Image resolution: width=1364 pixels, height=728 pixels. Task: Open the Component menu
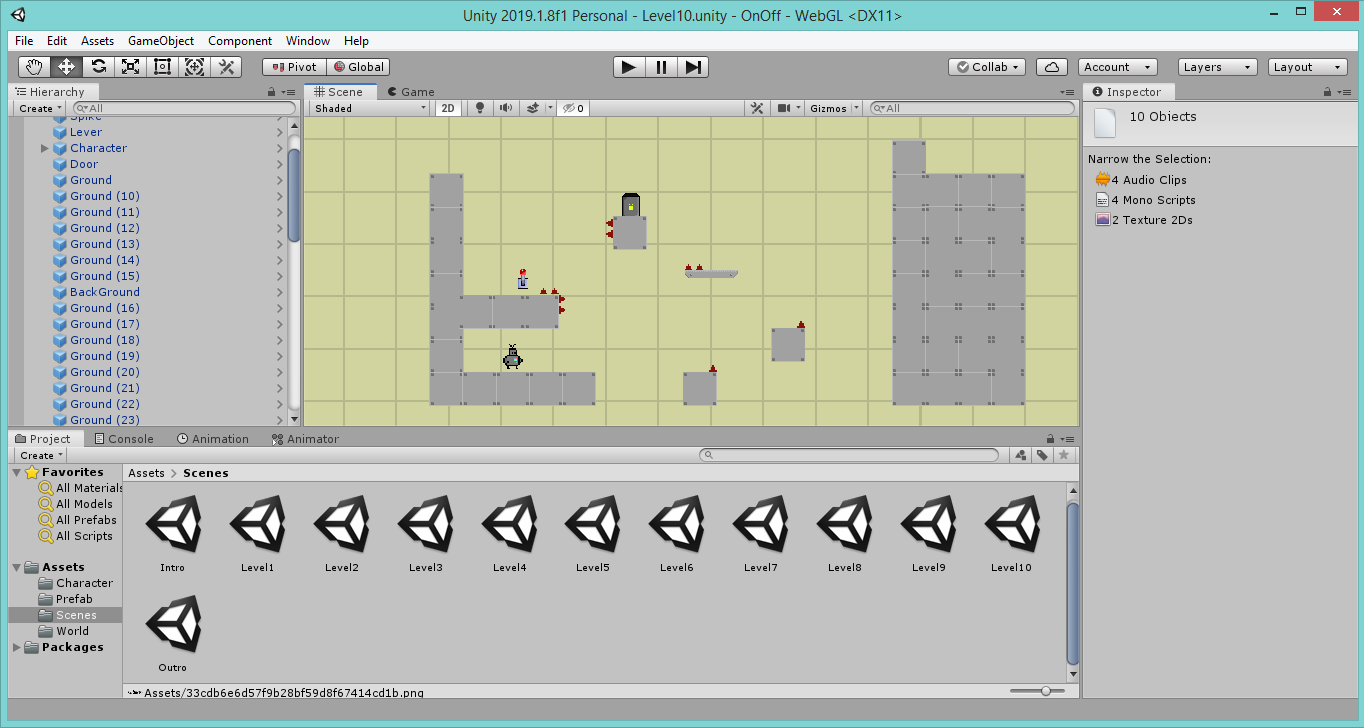tap(240, 41)
